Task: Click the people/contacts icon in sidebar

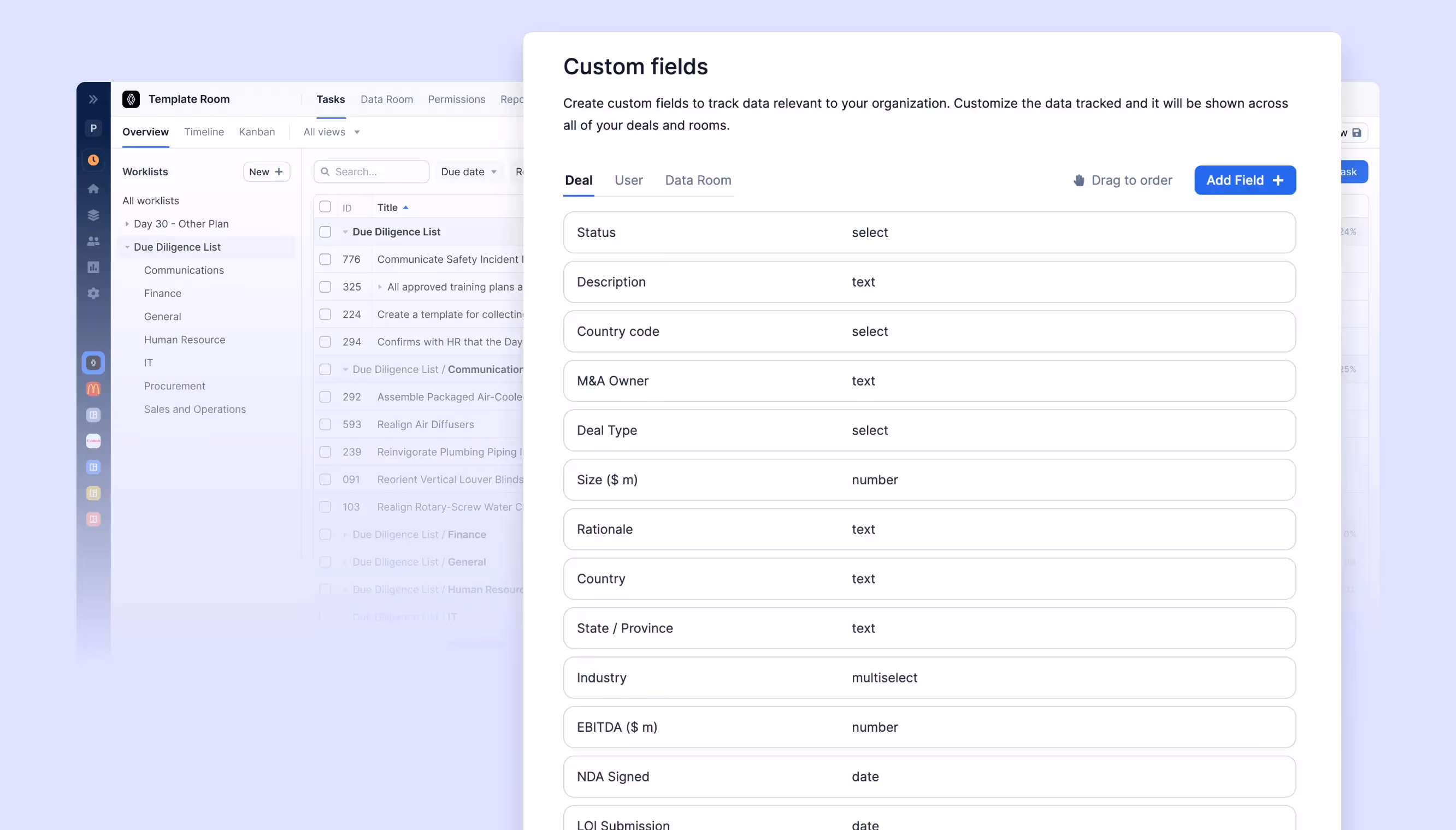Action: click(93, 241)
